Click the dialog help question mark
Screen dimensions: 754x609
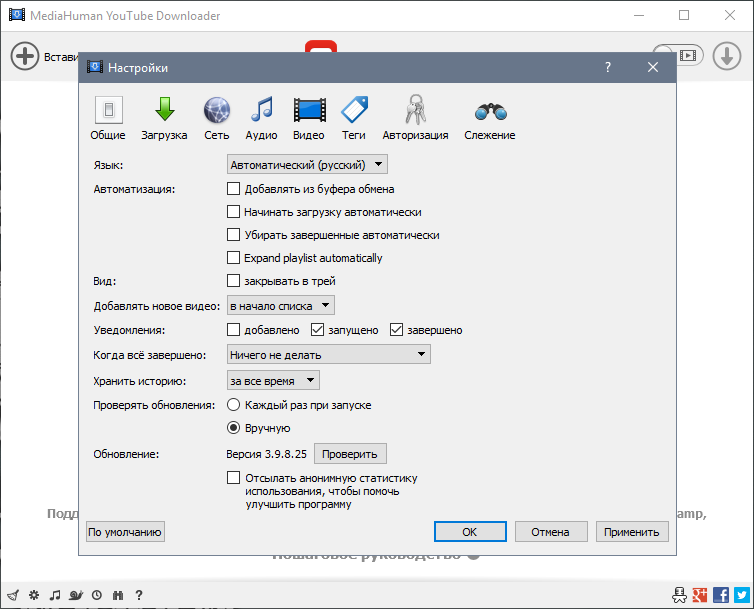(608, 67)
